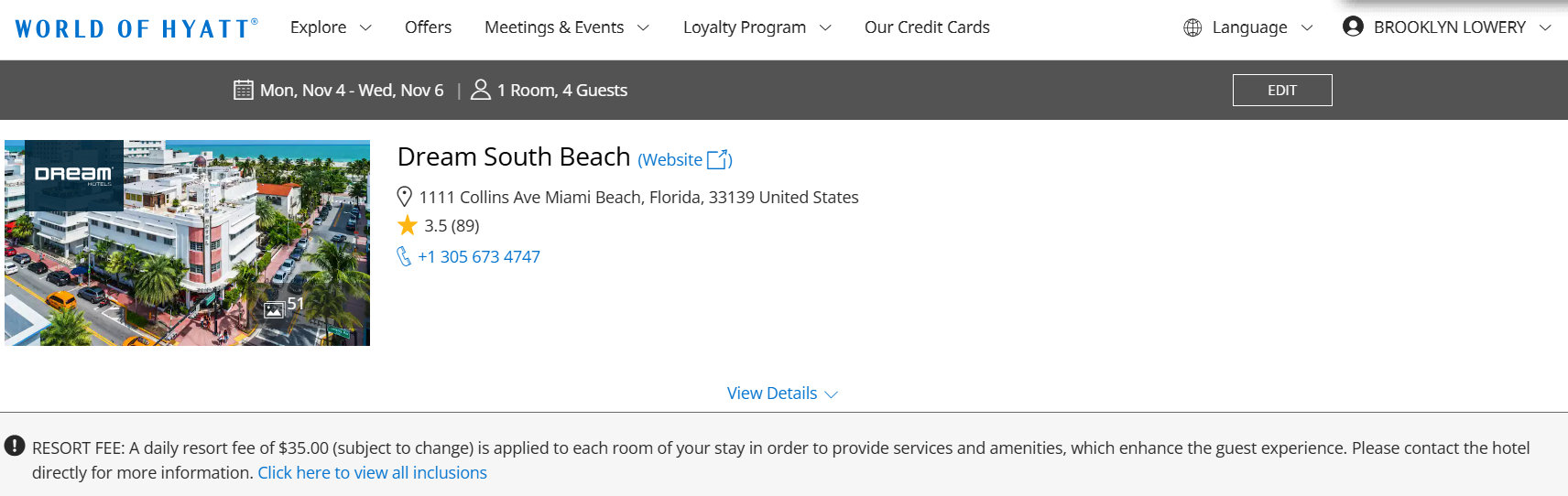
Task: Click the gold star rating icon
Action: (408, 225)
